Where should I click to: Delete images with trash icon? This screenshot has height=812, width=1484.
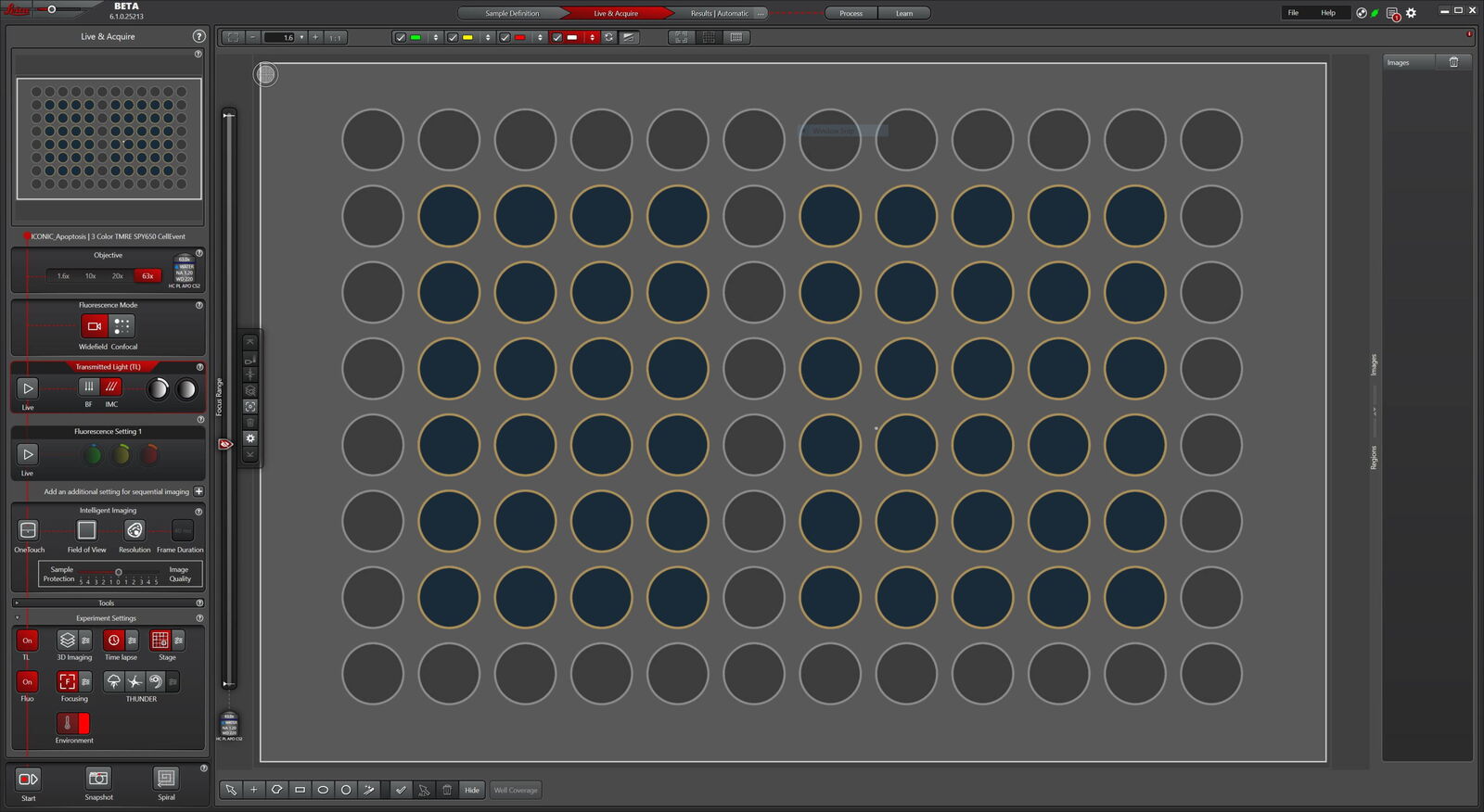pos(1453,62)
